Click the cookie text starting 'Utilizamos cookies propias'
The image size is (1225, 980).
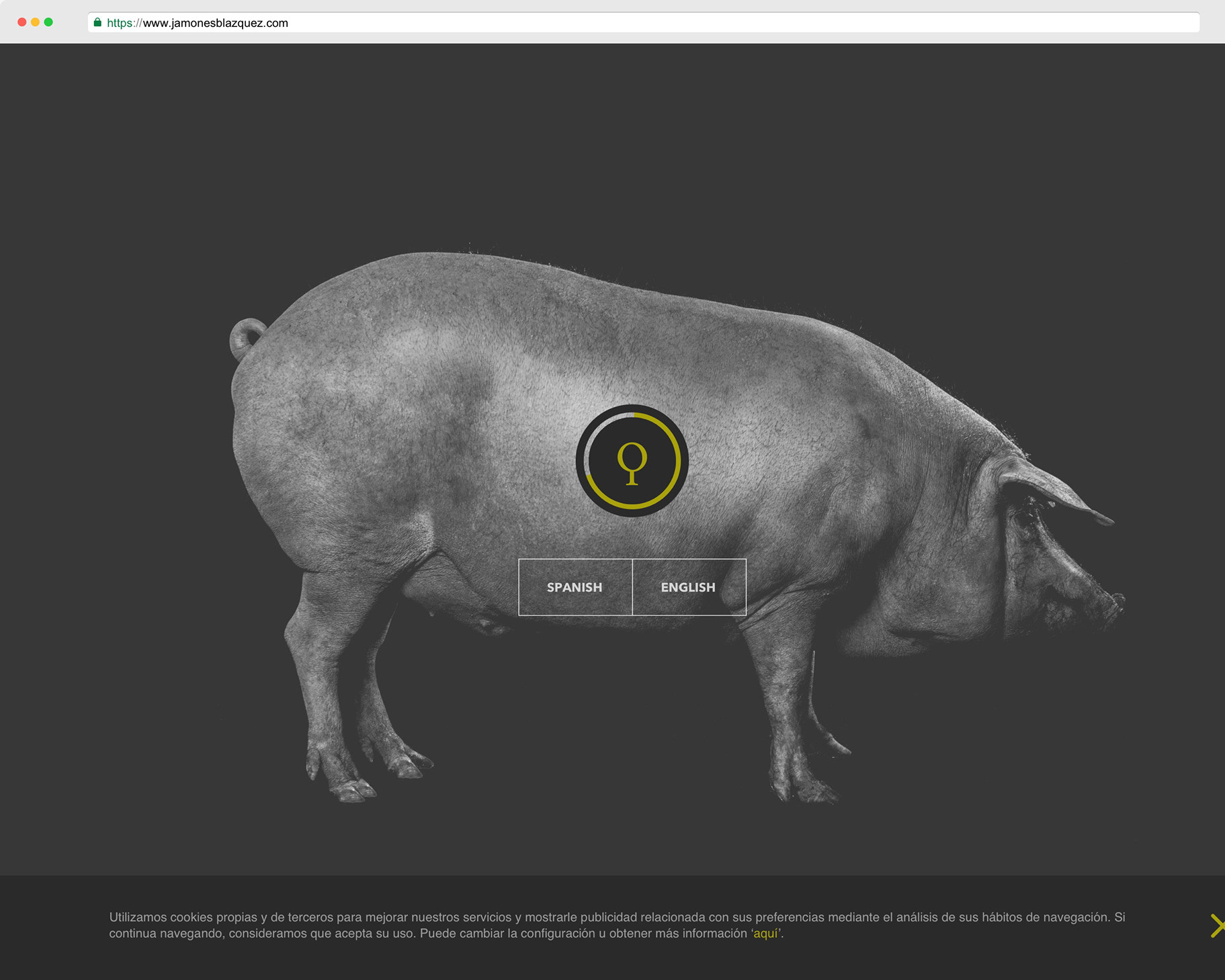pos(617,926)
